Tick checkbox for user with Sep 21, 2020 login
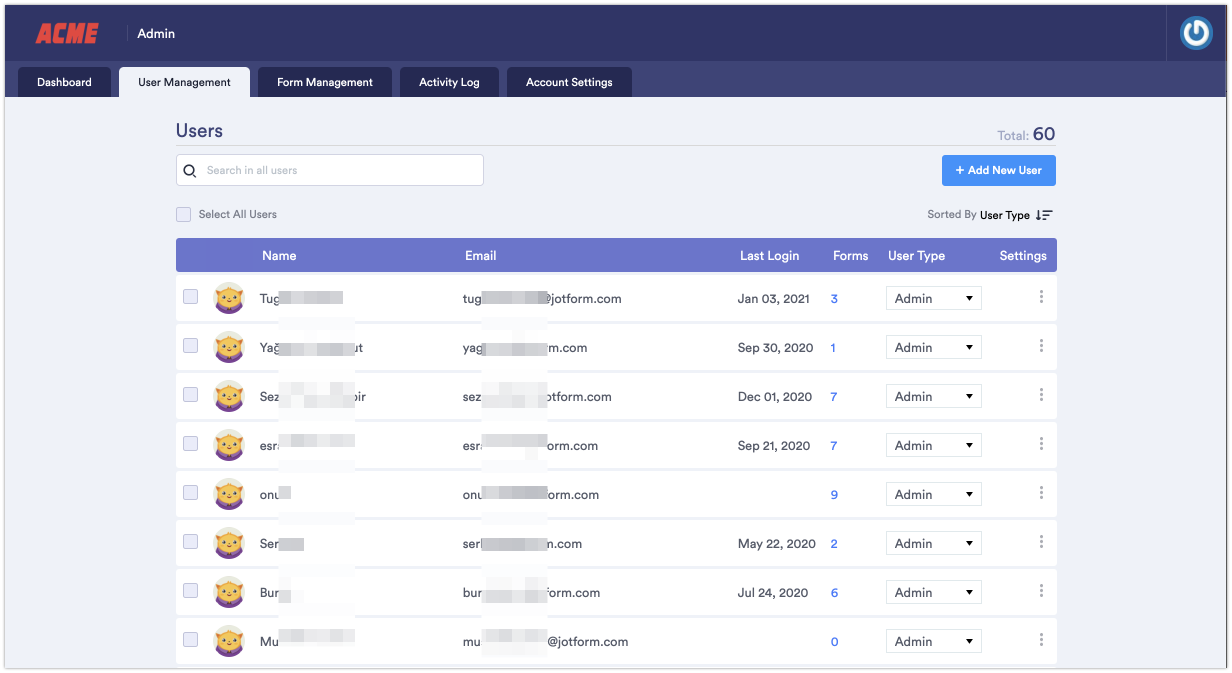This screenshot has height=673, width=1232. point(190,444)
